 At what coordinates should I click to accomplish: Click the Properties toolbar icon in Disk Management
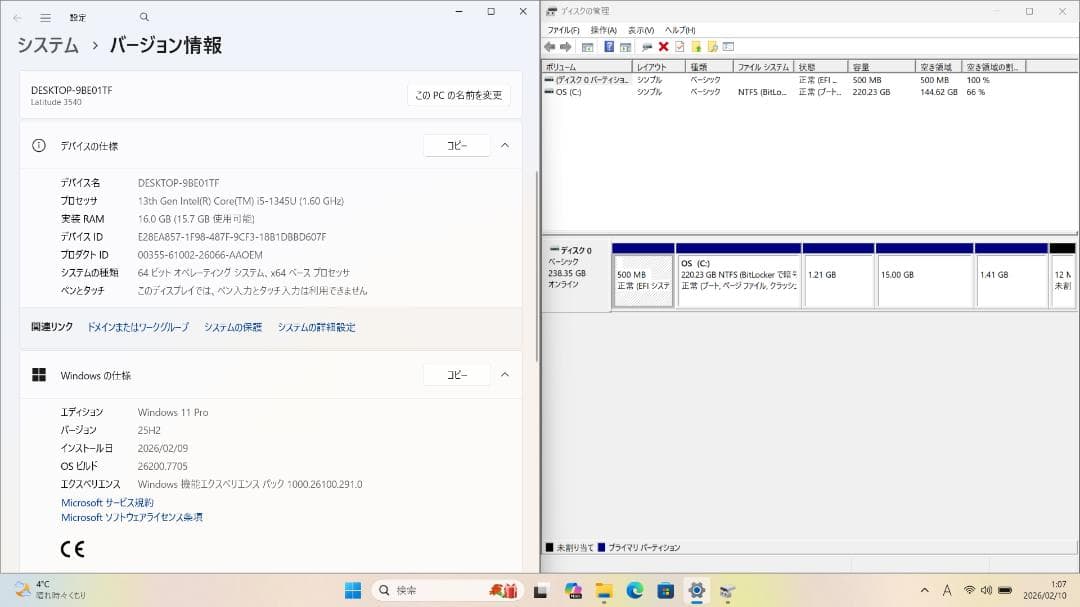[727, 46]
